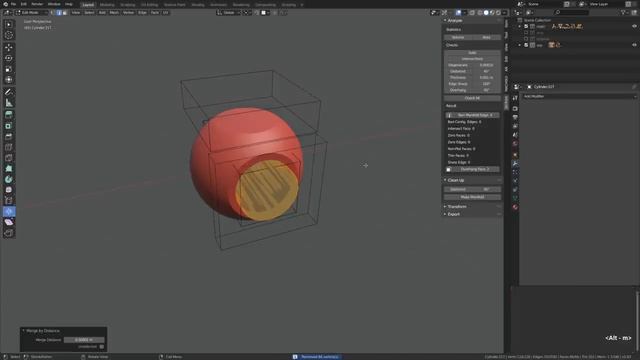The width and height of the screenshot is (640, 360).
Task: Click the Intersections check button
Action: tap(472, 59)
